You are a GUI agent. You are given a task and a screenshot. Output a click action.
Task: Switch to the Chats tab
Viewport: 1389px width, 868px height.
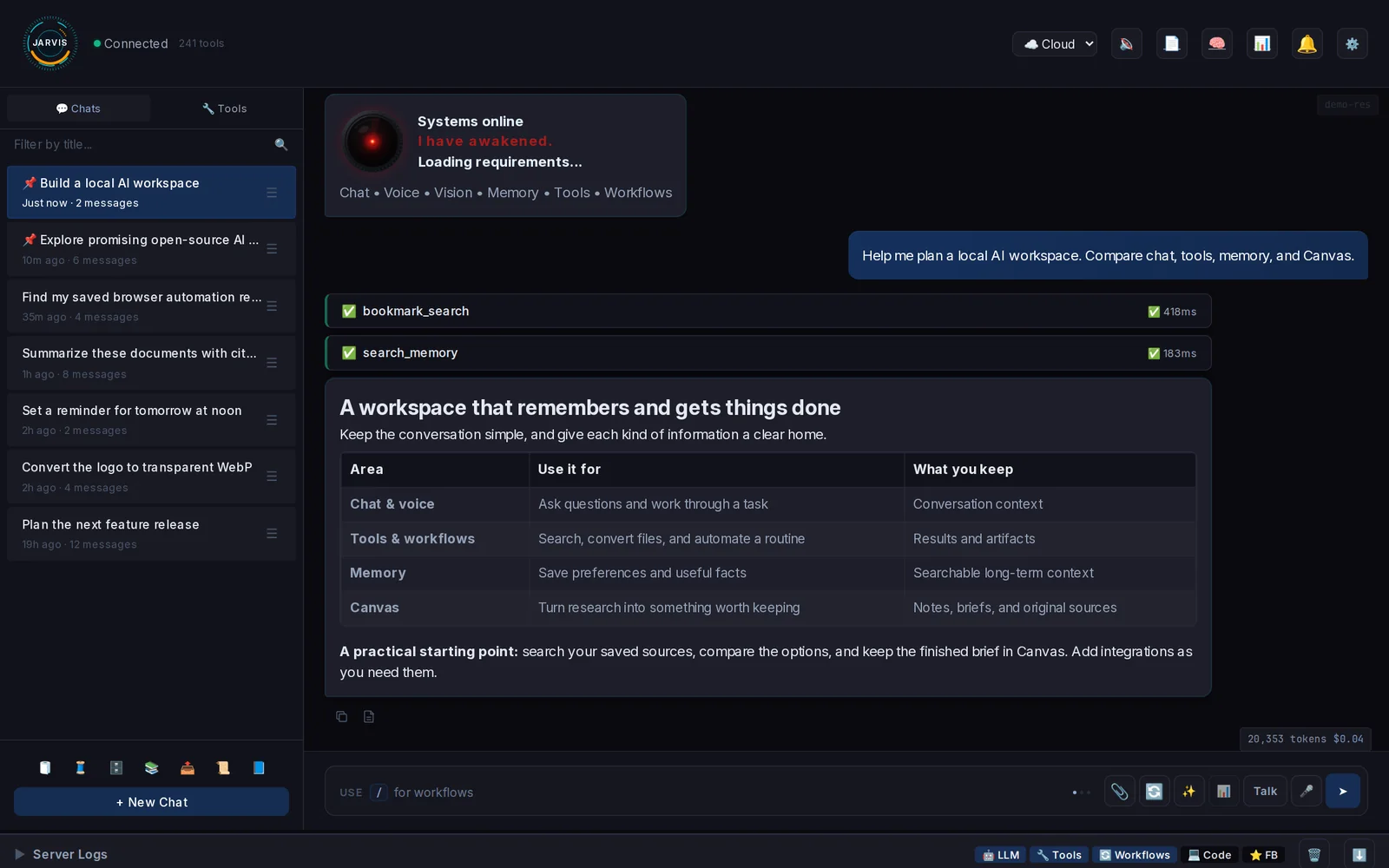click(78, 108)
